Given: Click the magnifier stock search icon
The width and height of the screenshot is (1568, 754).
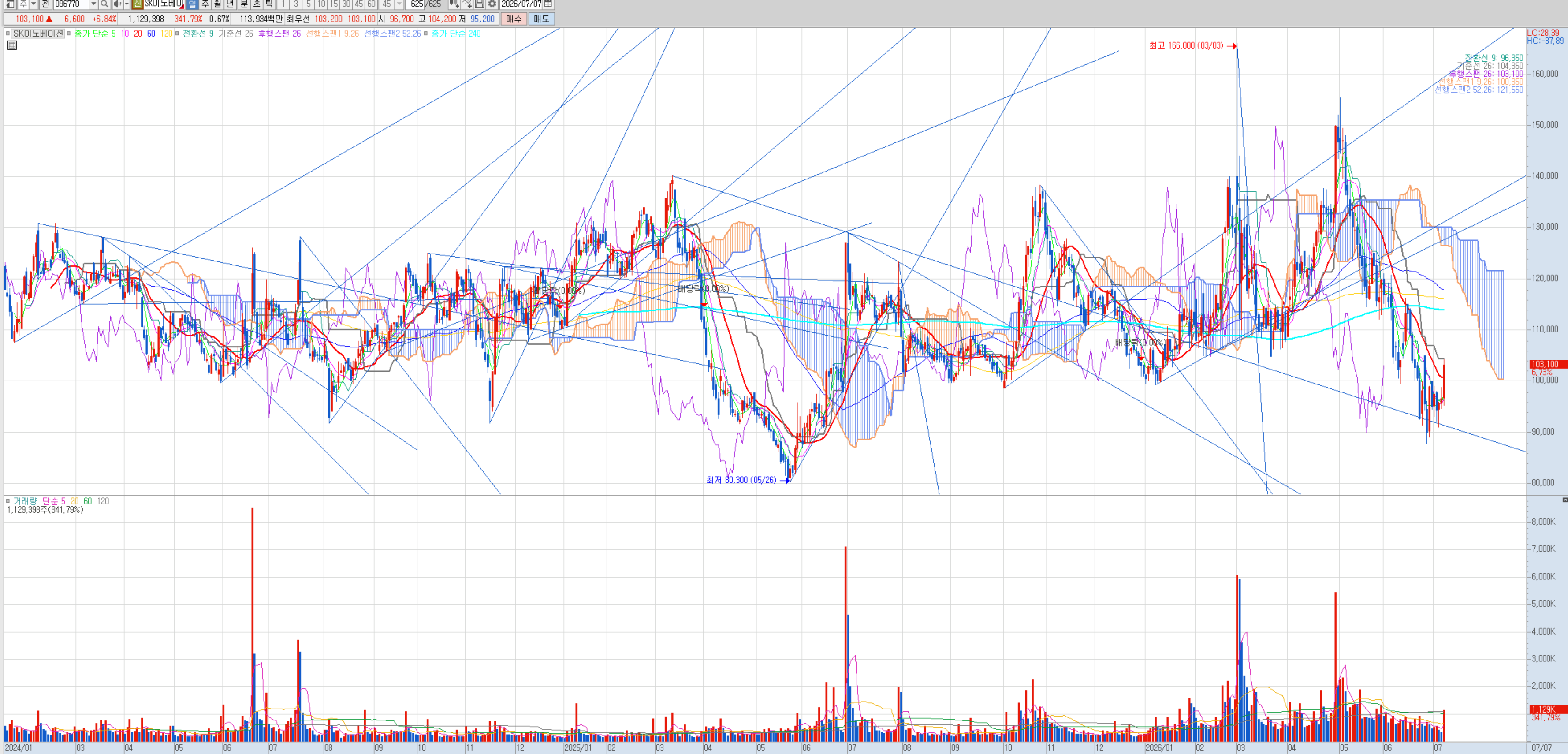Looking at the screenshot, I should coord(104,4).
